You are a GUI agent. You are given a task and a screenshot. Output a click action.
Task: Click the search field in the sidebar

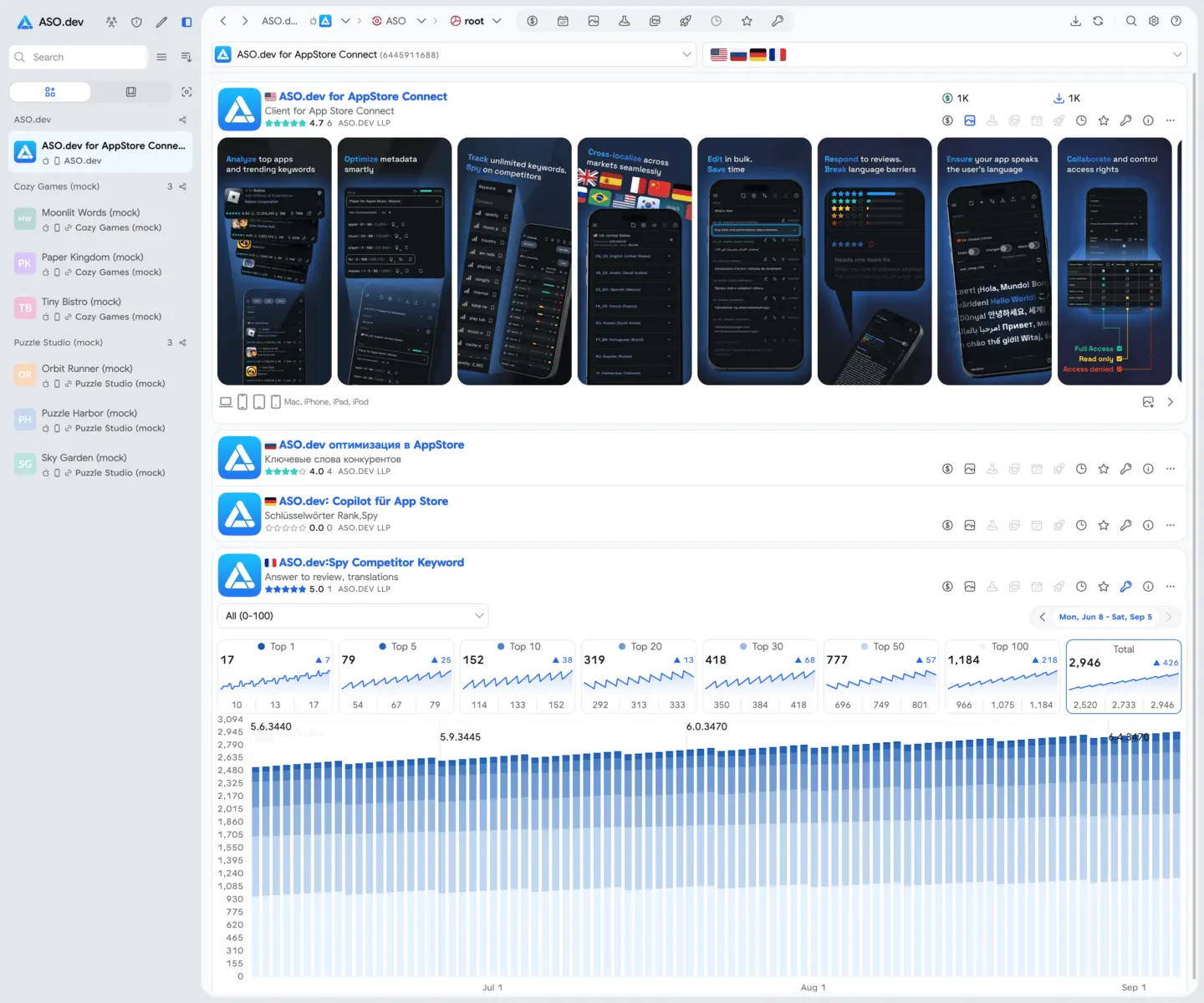point(78,57)
